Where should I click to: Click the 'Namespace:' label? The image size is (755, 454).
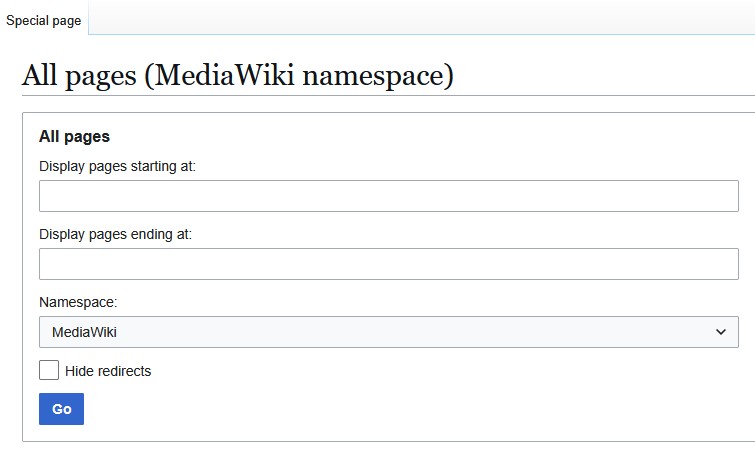(x=78, y=302)
